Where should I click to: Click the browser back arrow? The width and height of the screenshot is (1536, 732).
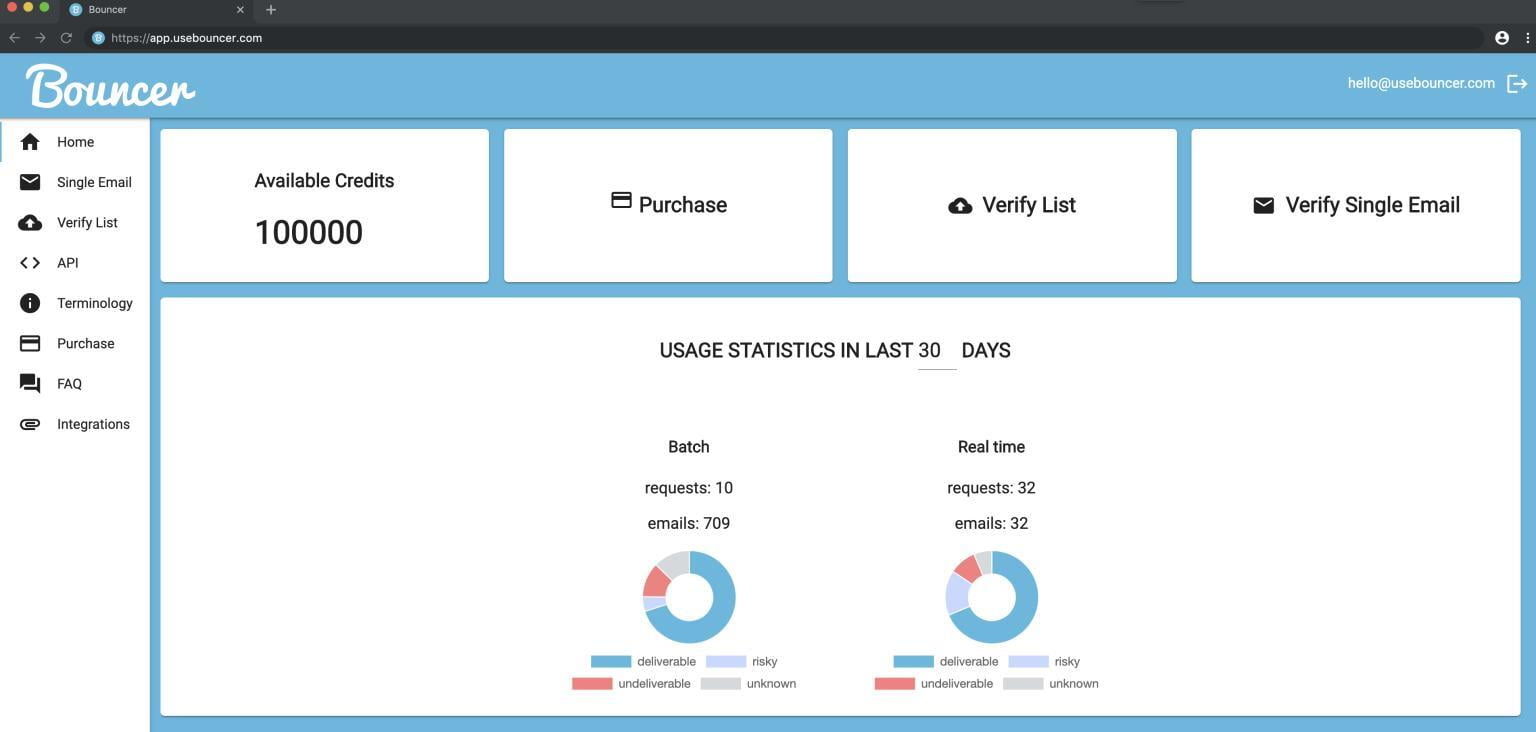click(14, 38)
